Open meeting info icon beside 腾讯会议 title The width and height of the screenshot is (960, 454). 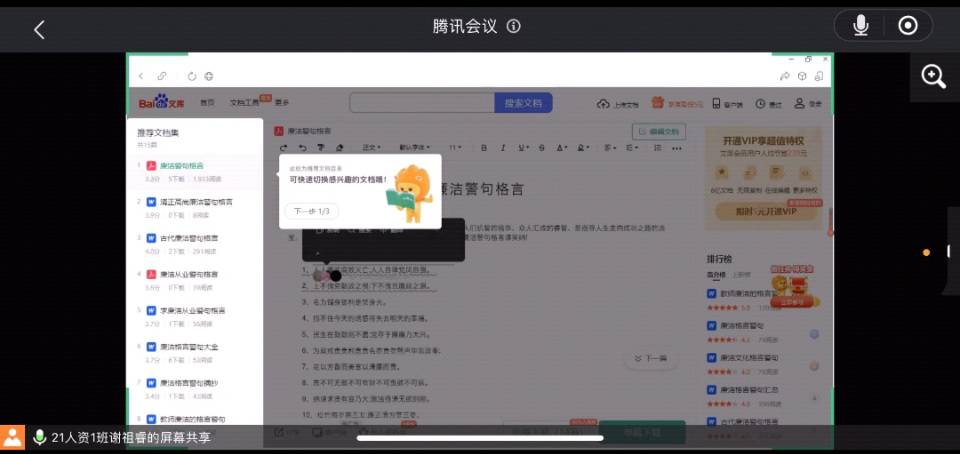pyautogui.click(x=513, y=27)
